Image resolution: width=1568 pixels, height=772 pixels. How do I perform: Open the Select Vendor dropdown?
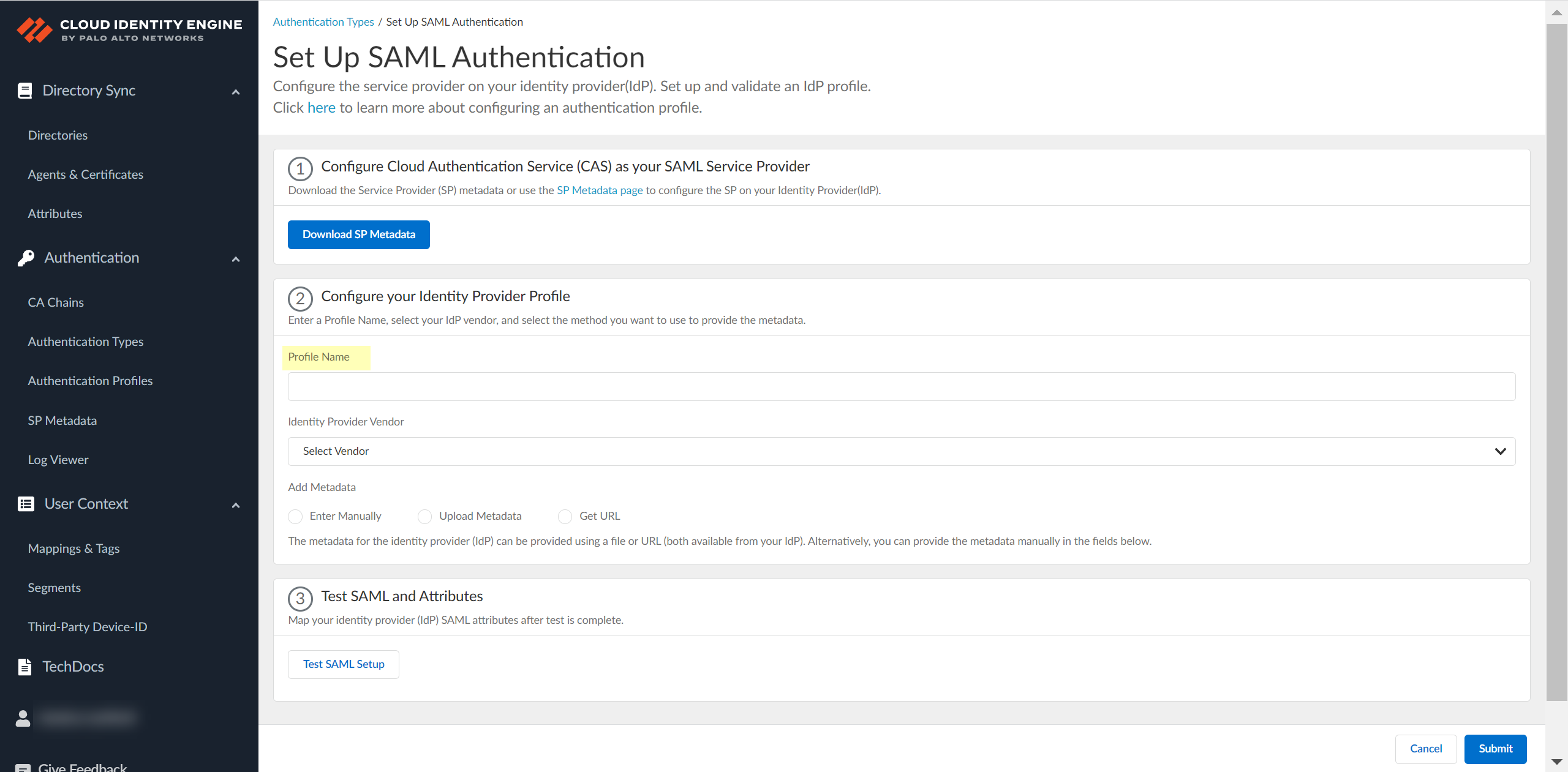901,451
